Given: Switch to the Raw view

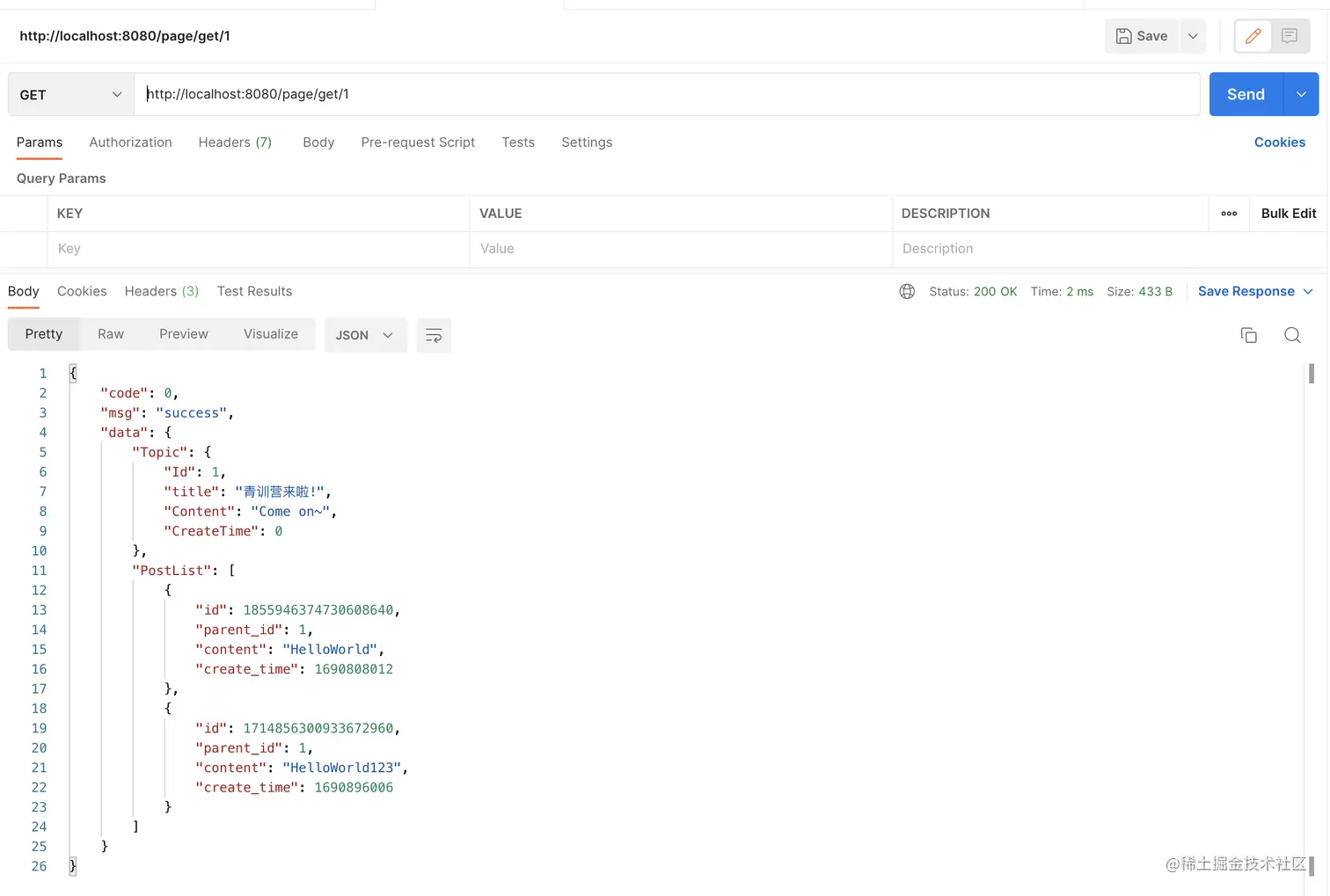Looking at the screenshot, I should click(111, 334).
